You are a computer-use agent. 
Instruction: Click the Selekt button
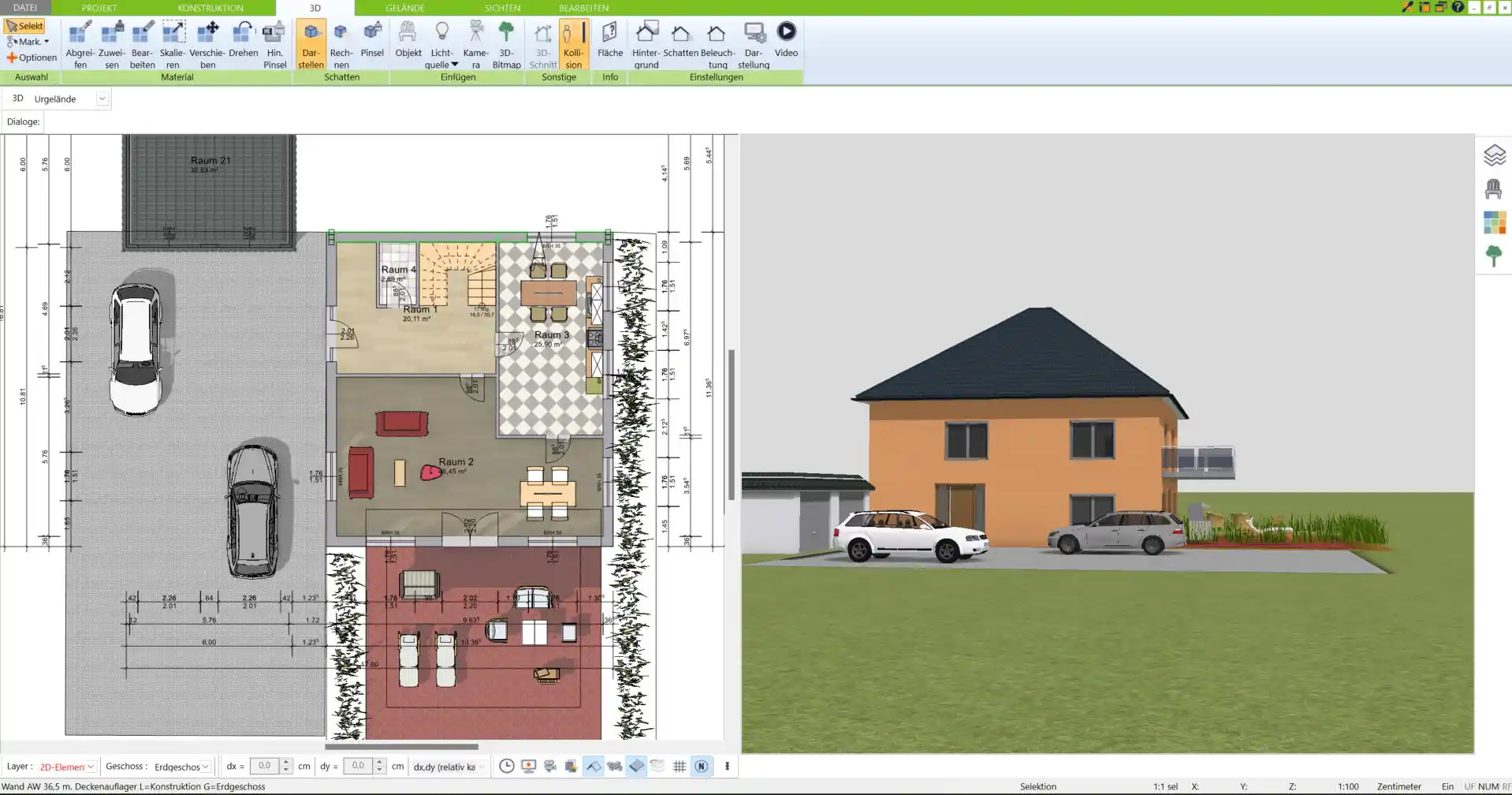(x=25, y=26)
